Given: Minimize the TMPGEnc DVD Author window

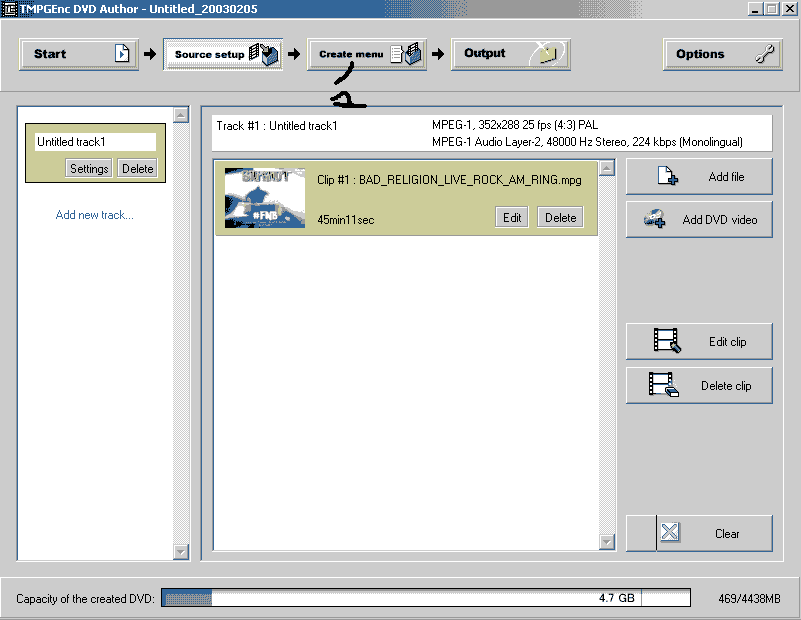Looking at the screenshot, I should [756, 9].
